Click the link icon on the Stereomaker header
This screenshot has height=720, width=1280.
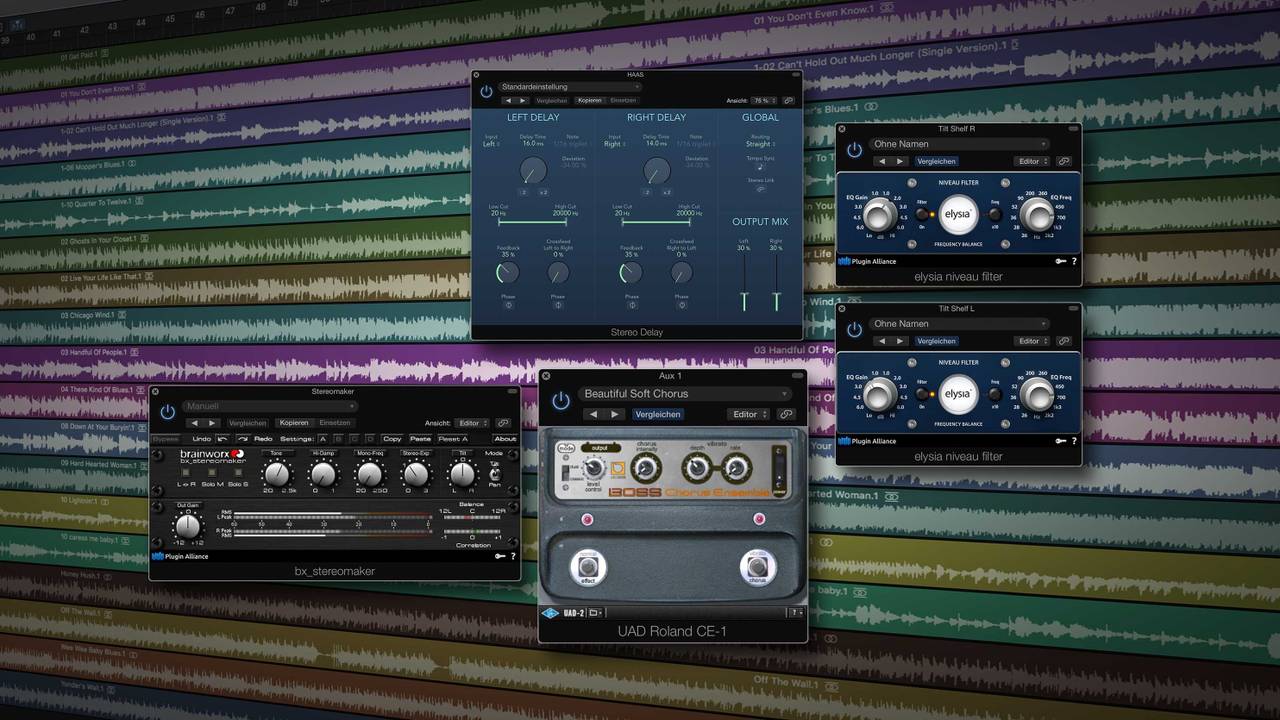click(502, 422)
